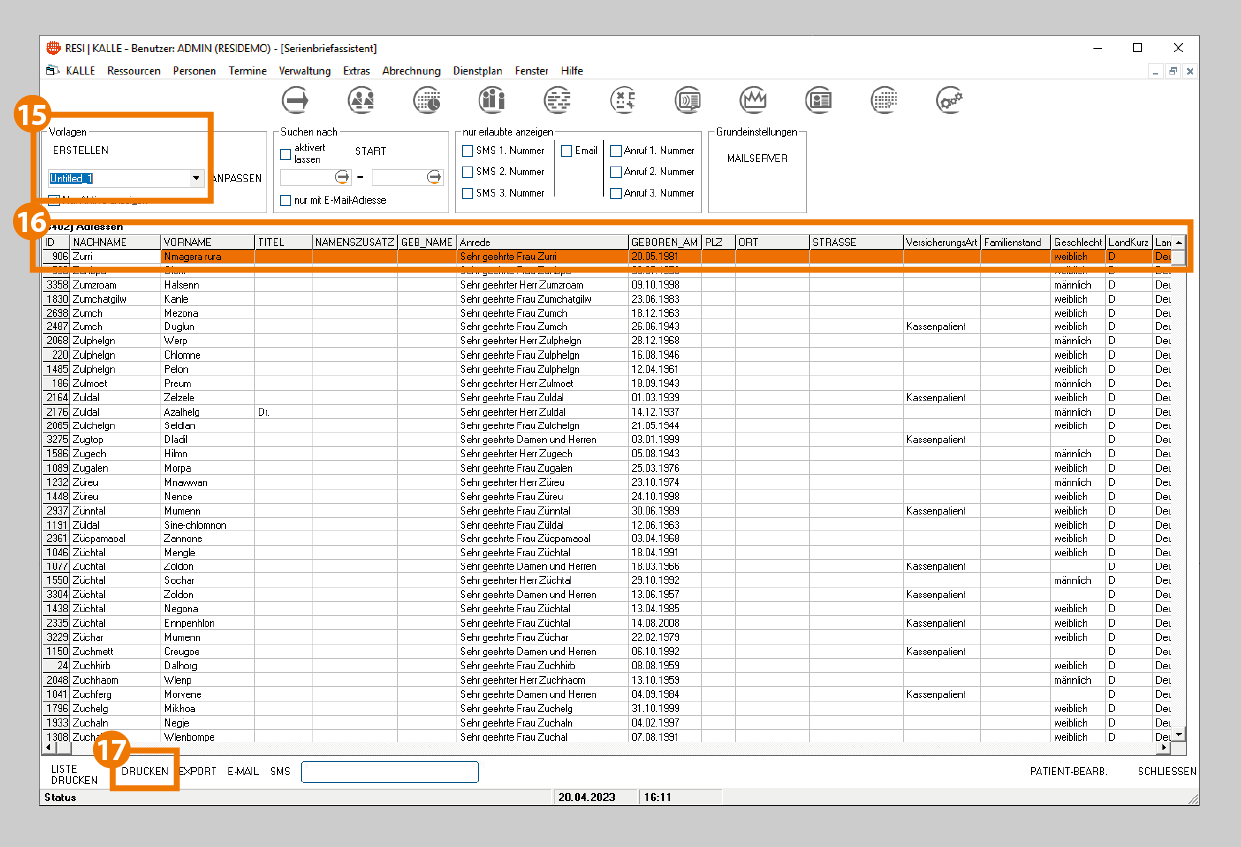Click the calculator symbols toolbar icon
The height and width of the screenshot is (847, 1241).
623,99
